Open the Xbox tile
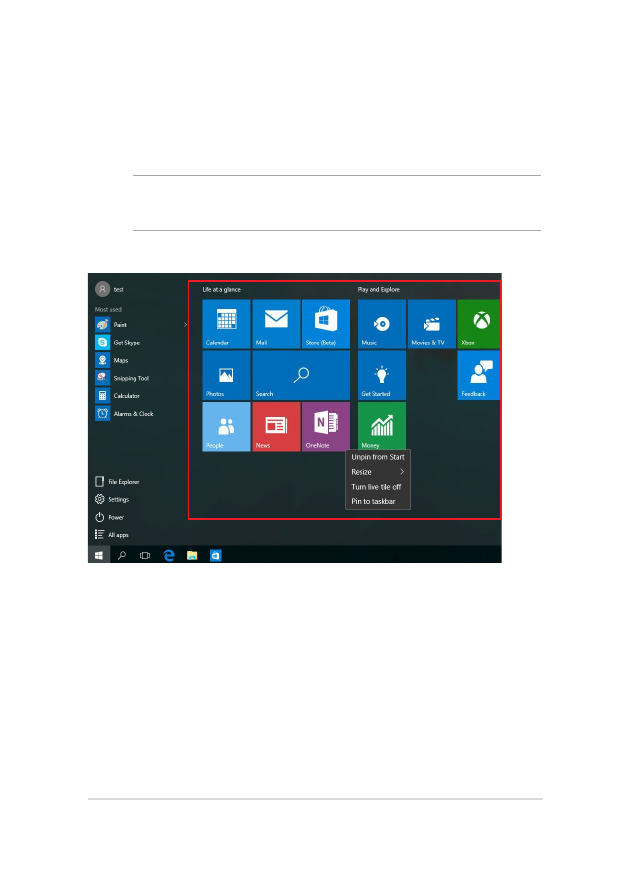Screen dimensions: 629x873 pyautogui.click(x=478, y=324)
